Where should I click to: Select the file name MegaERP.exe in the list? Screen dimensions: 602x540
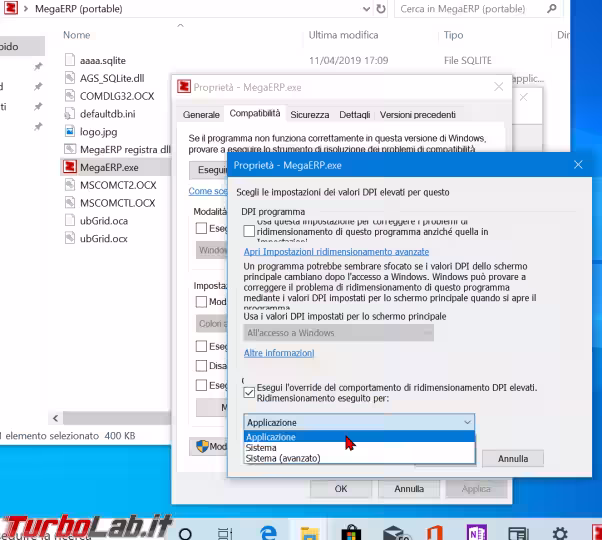click(109, 167)
